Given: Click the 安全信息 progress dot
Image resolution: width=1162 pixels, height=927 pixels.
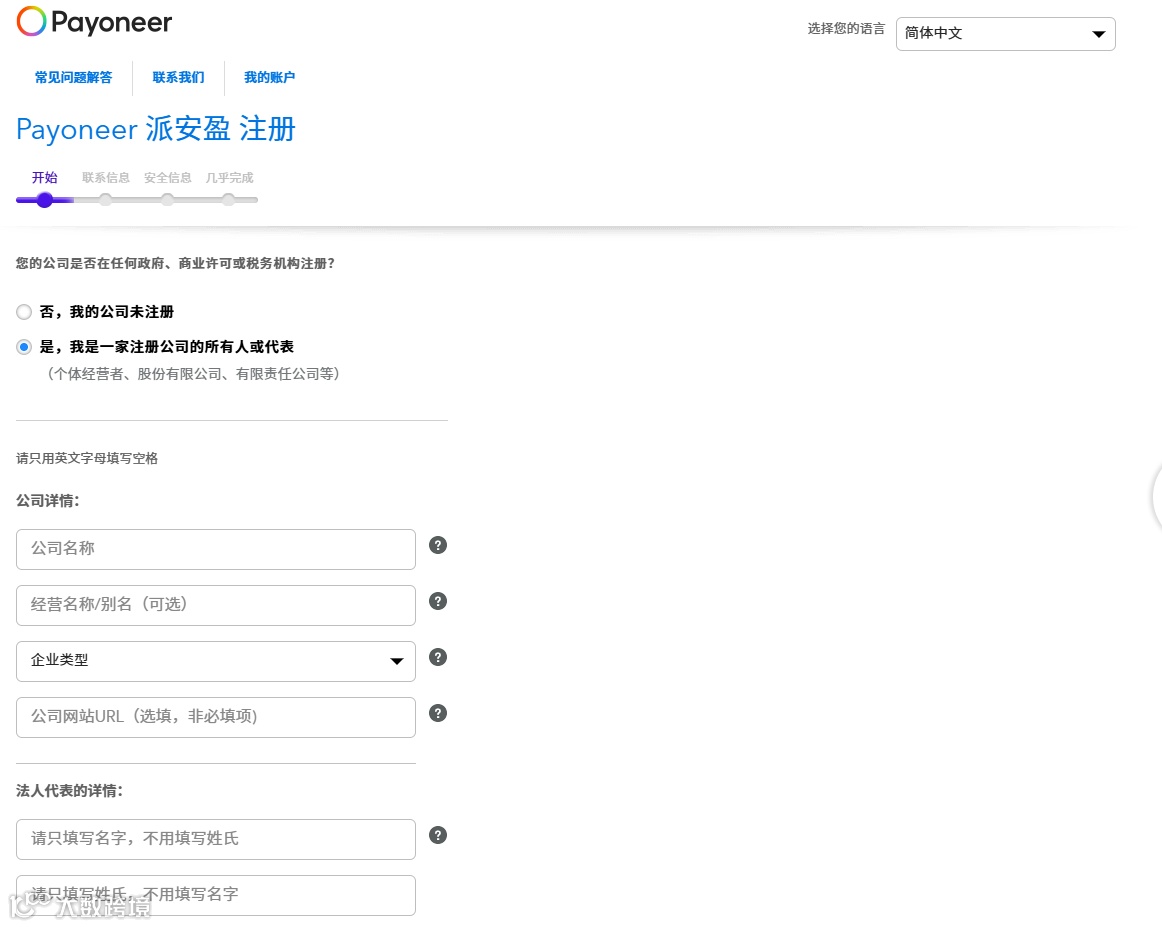Looking at the screenshot, I should [x=167, y=200].
